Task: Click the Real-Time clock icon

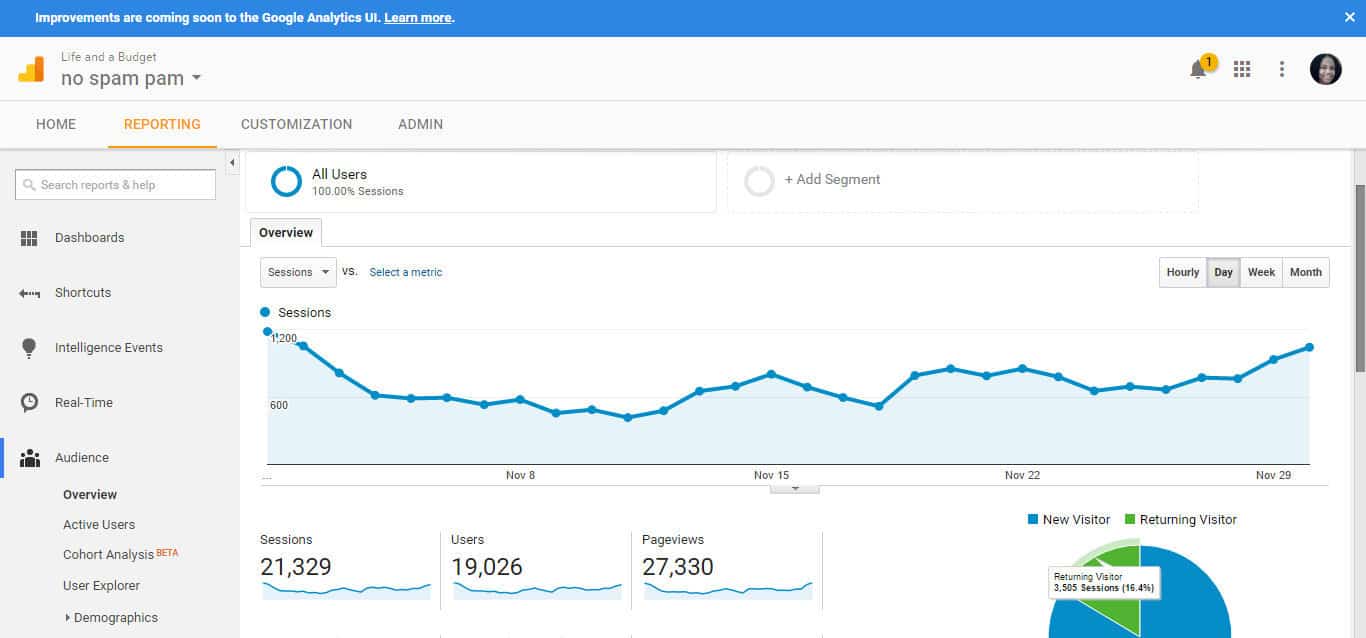Action: pyautogui.click(x=29, y=403)
